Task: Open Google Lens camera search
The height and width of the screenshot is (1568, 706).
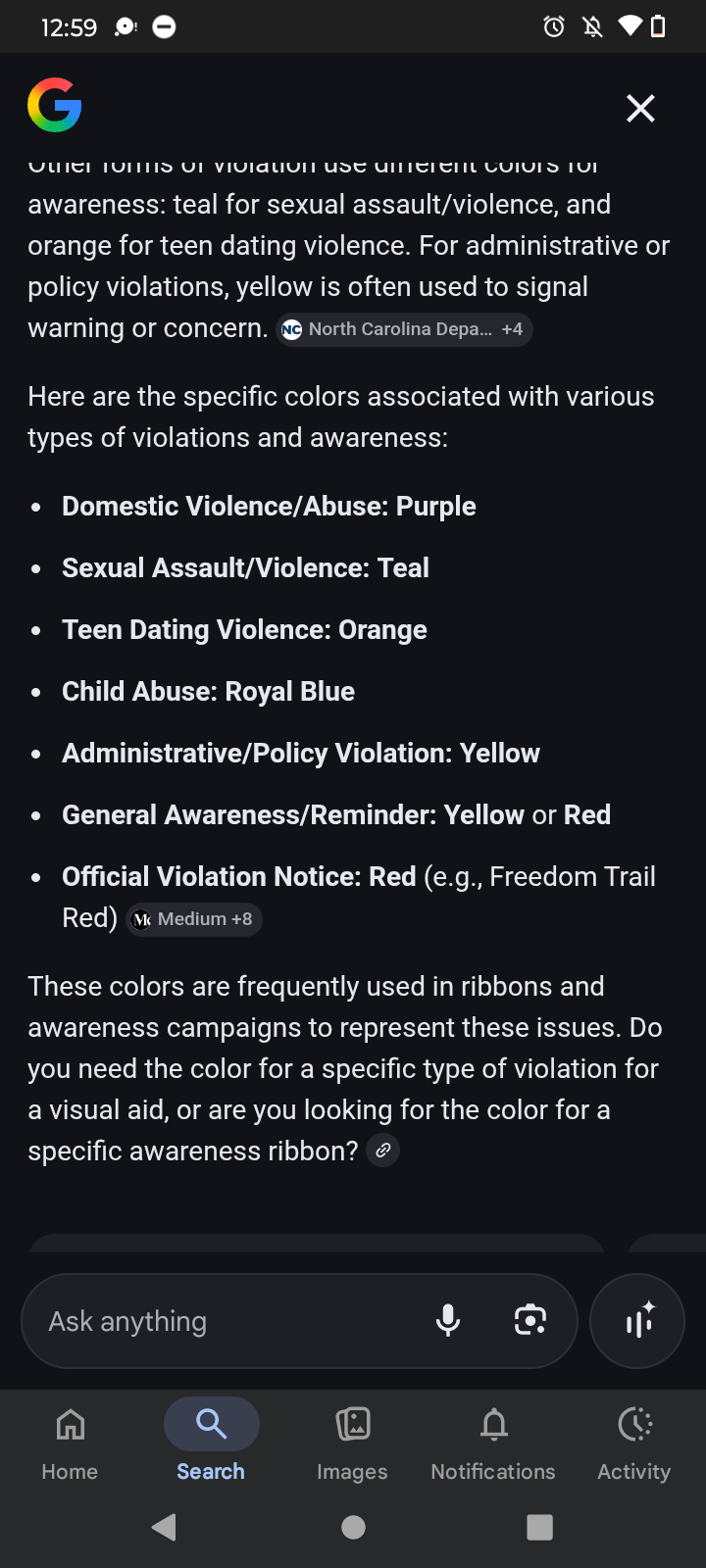Action: (530, 1320)
